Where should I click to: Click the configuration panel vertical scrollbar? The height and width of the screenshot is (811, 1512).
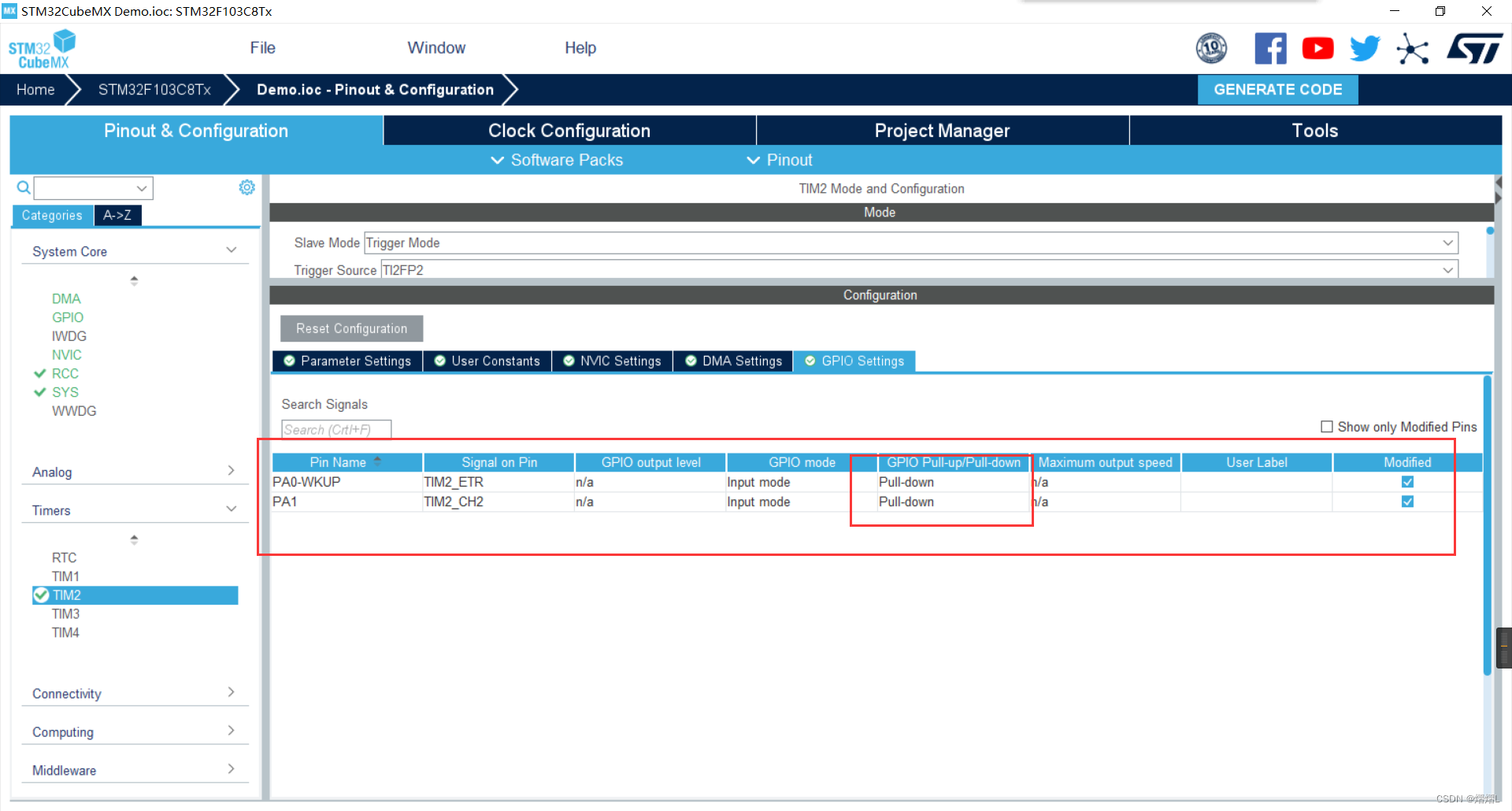click(1487, 525)
